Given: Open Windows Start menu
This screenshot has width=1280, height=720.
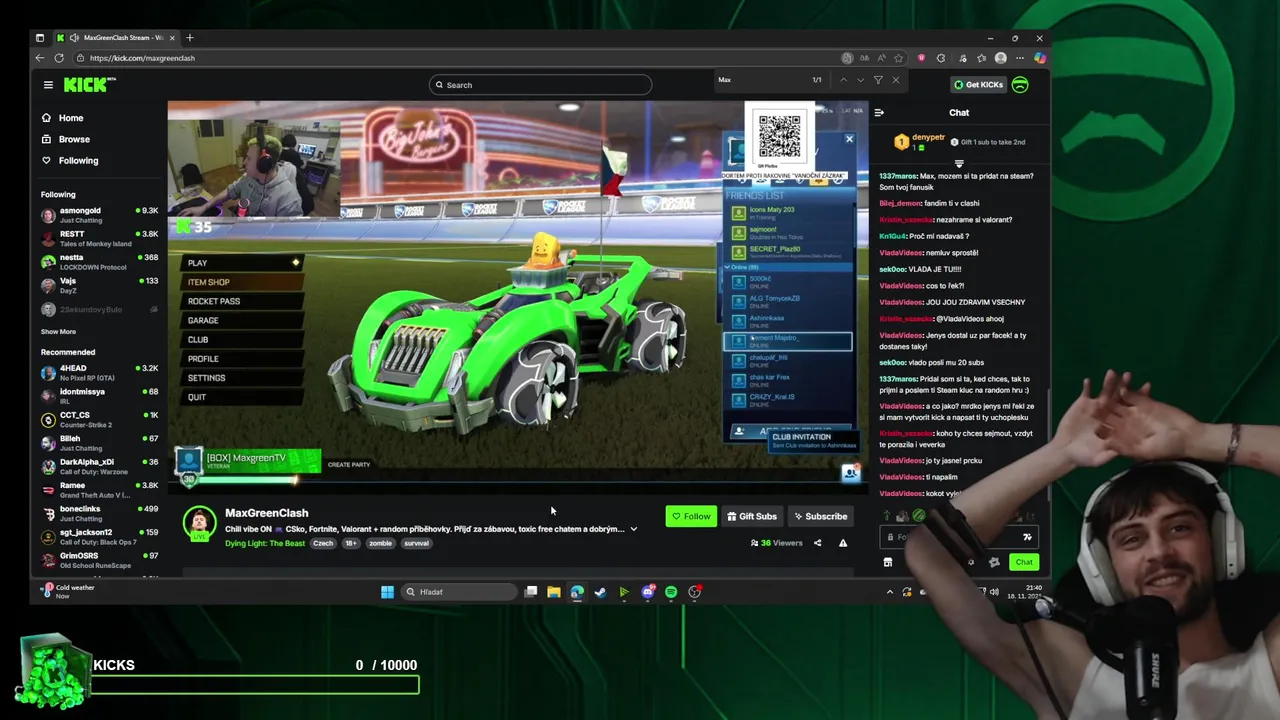Looking at the screenshot, I should coord(387,592).
